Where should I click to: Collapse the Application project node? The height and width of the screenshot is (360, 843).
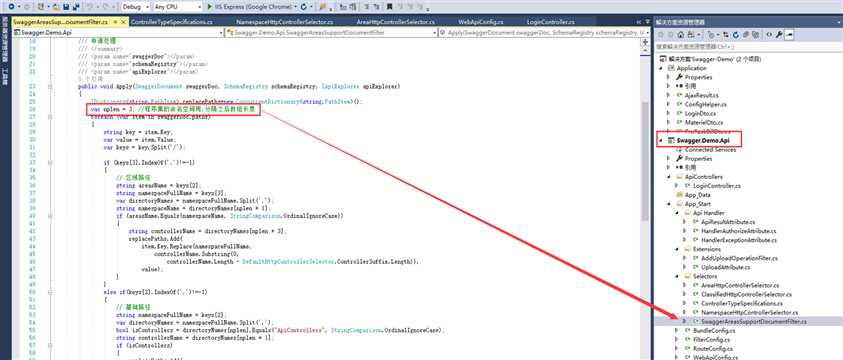662,68
